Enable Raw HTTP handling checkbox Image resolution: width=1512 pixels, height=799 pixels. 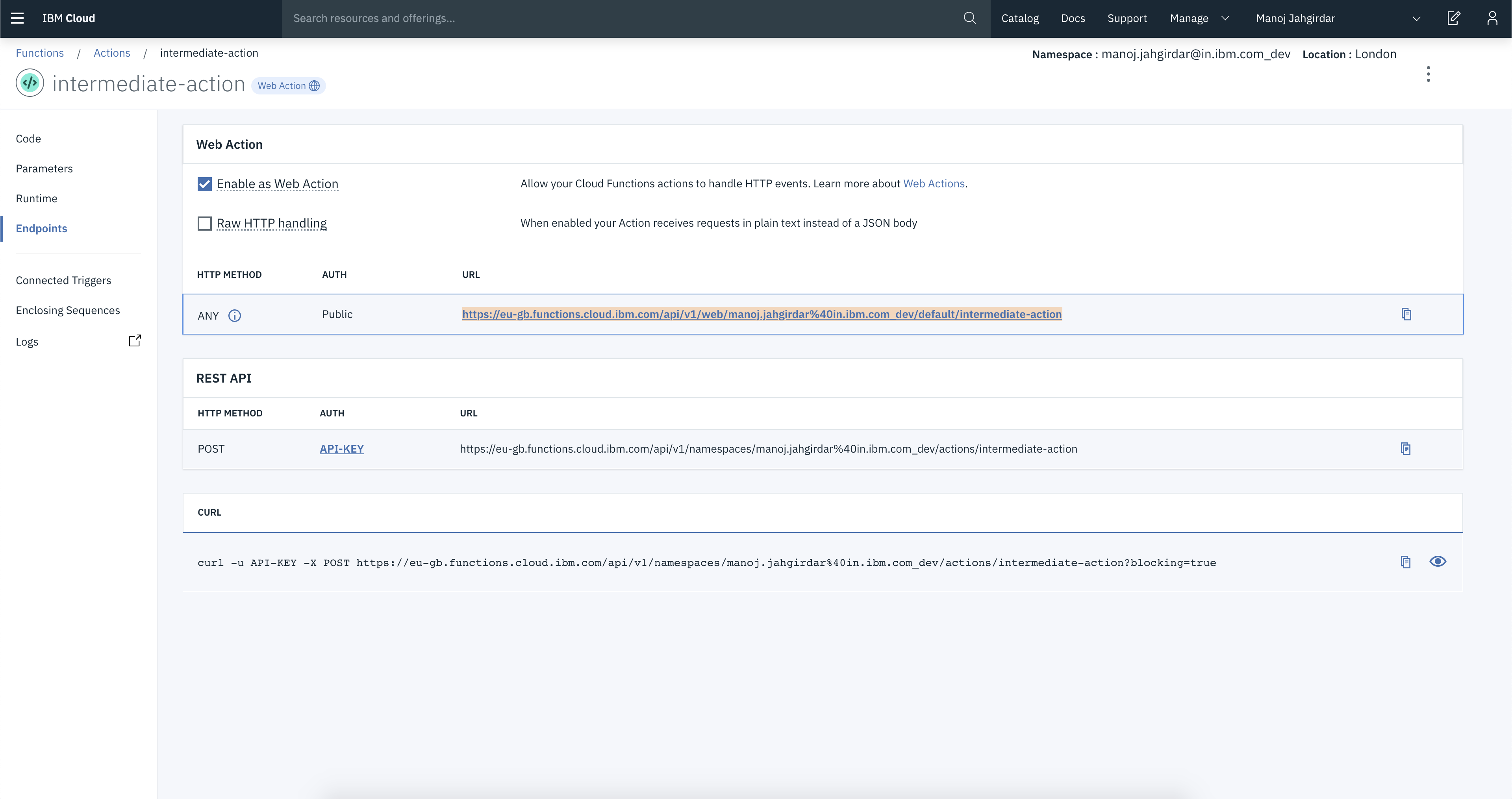point(204,224)
